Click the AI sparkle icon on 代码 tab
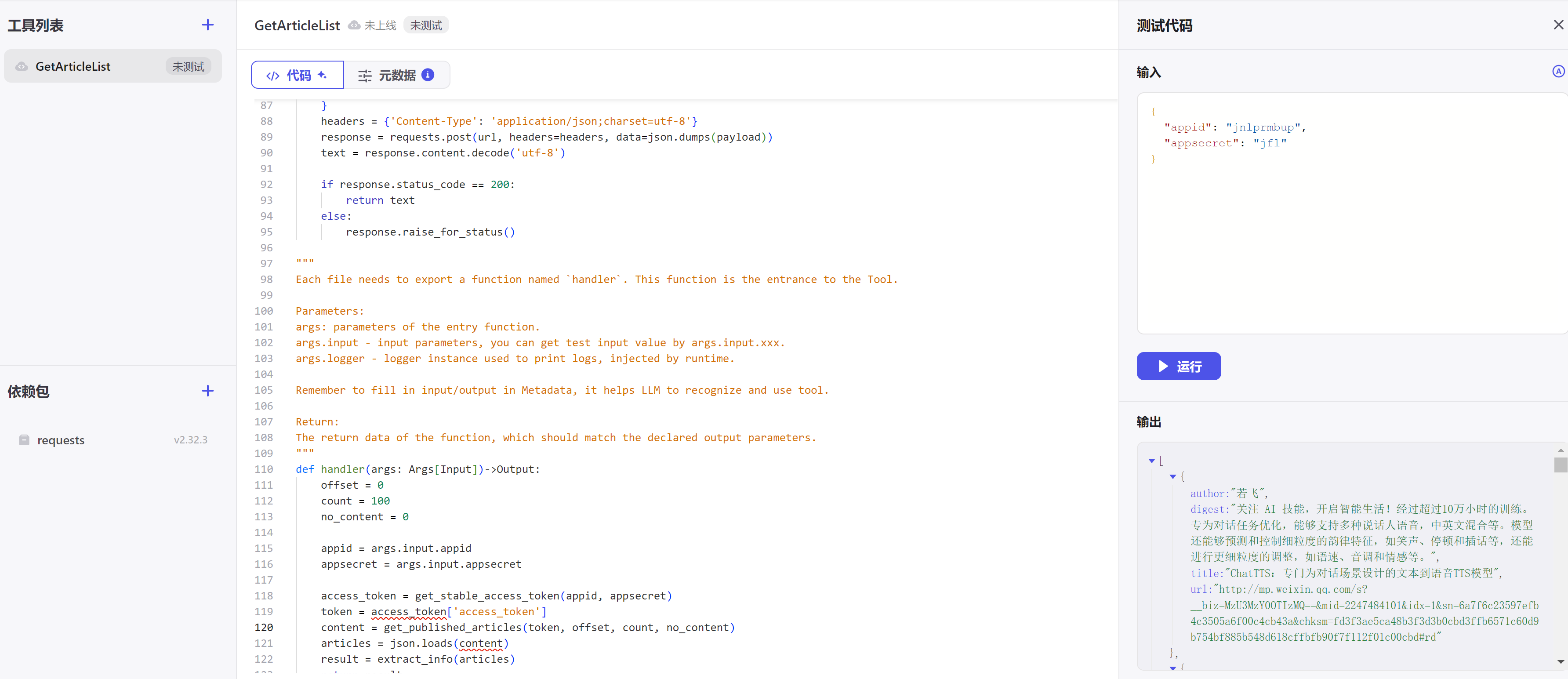 tap(323, 75)
